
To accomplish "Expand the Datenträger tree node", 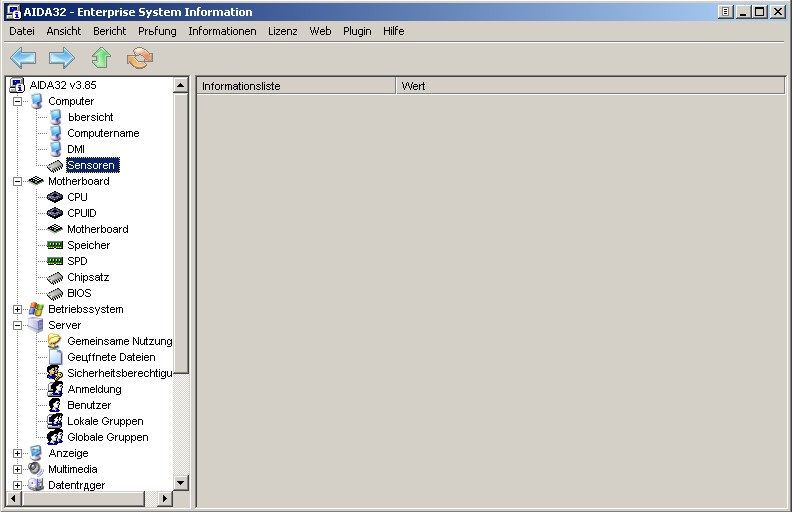I will [17, 485].
